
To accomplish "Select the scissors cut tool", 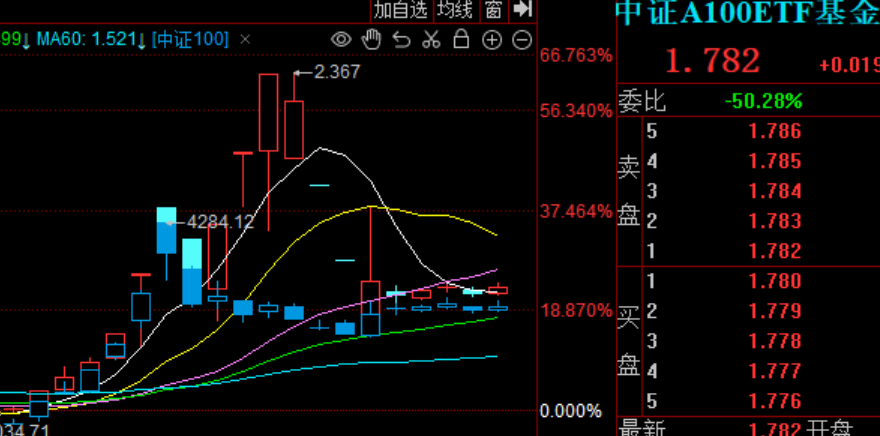I will click(431, 40).
